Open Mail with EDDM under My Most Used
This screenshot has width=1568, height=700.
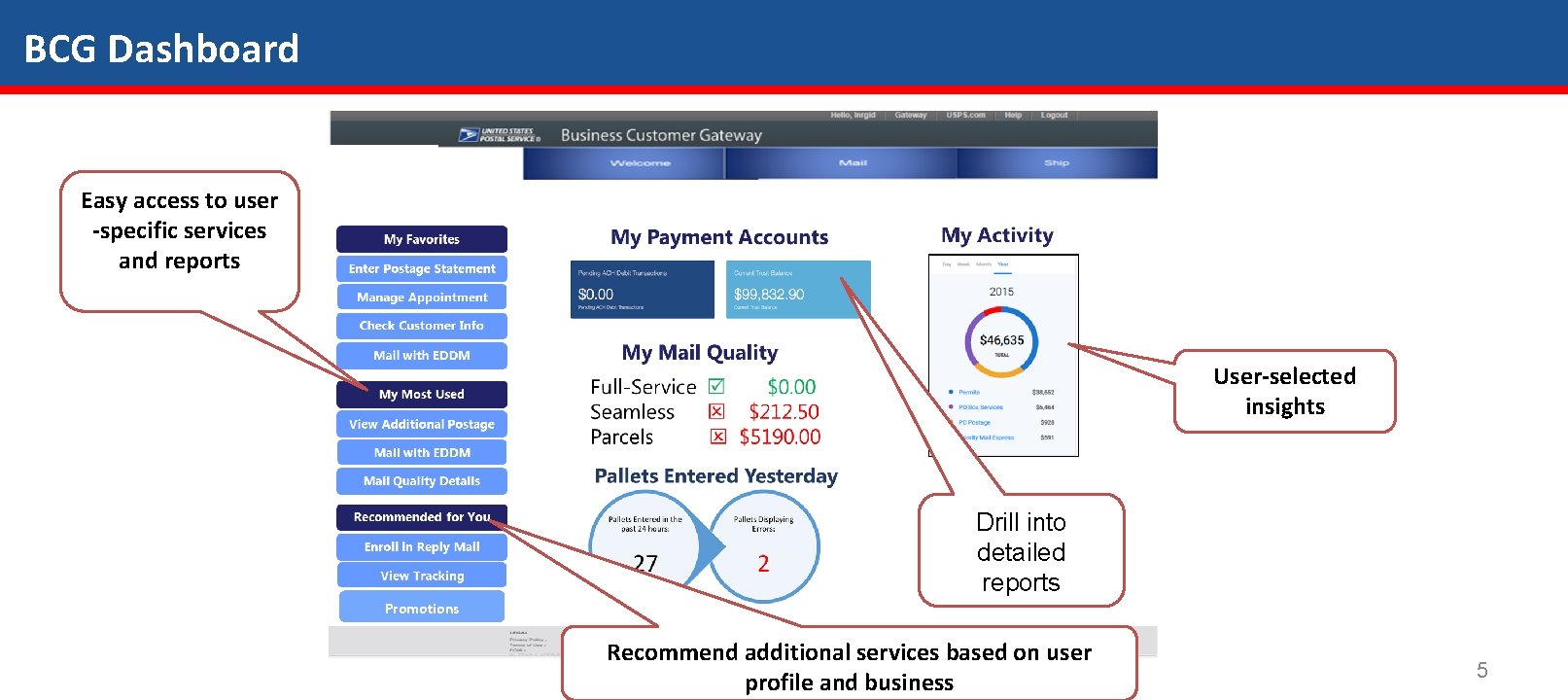point(422,452)
